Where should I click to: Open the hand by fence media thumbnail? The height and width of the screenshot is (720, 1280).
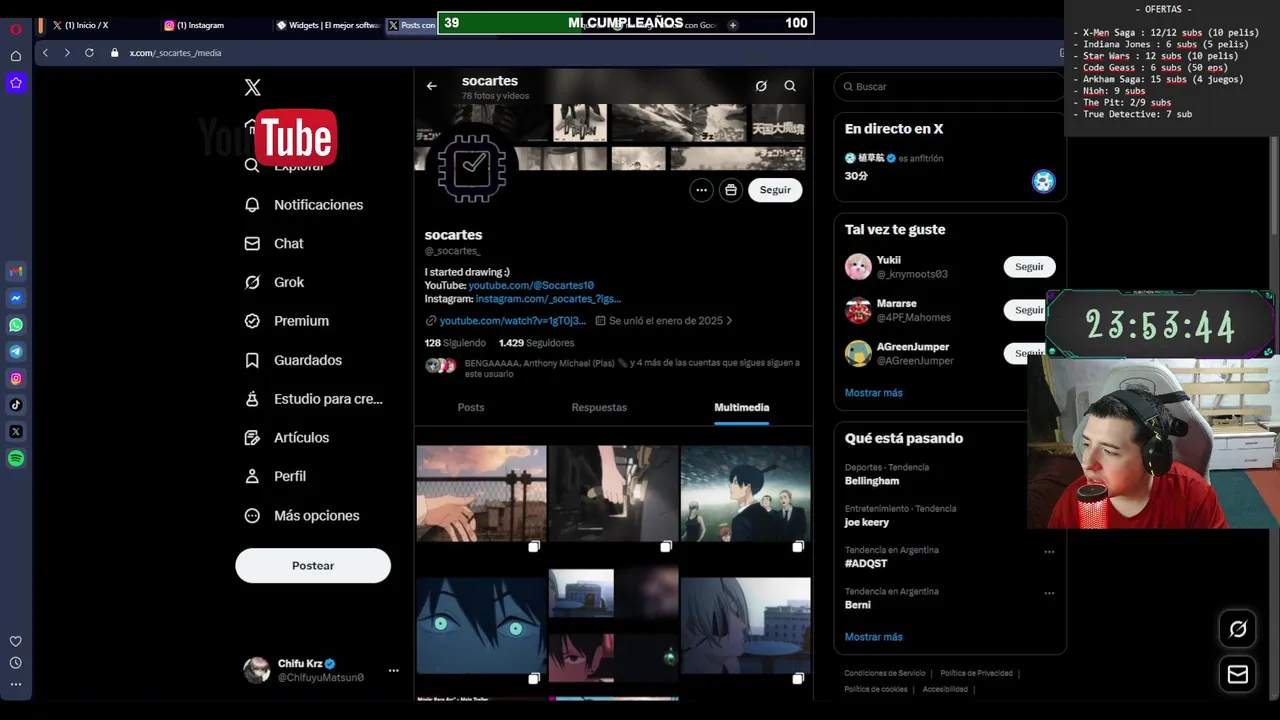tap(481, 494)
